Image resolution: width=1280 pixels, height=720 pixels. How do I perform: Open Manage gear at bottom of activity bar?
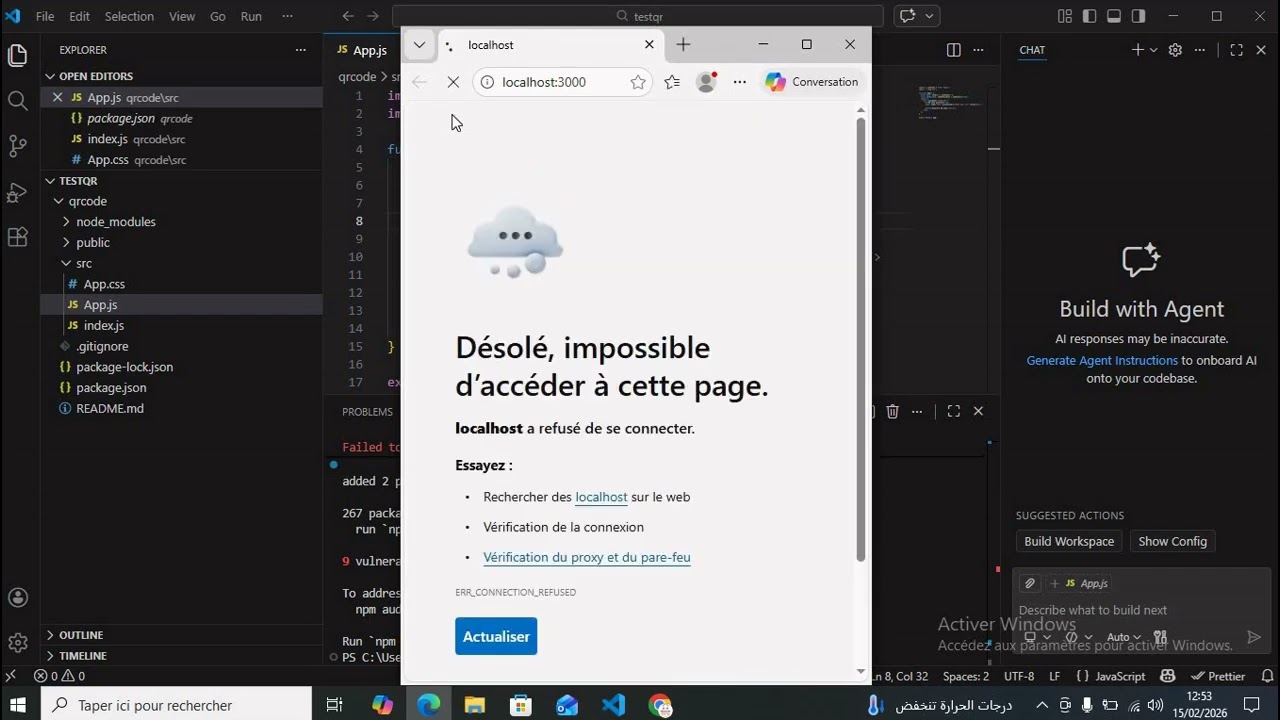(x=17, y=642)
